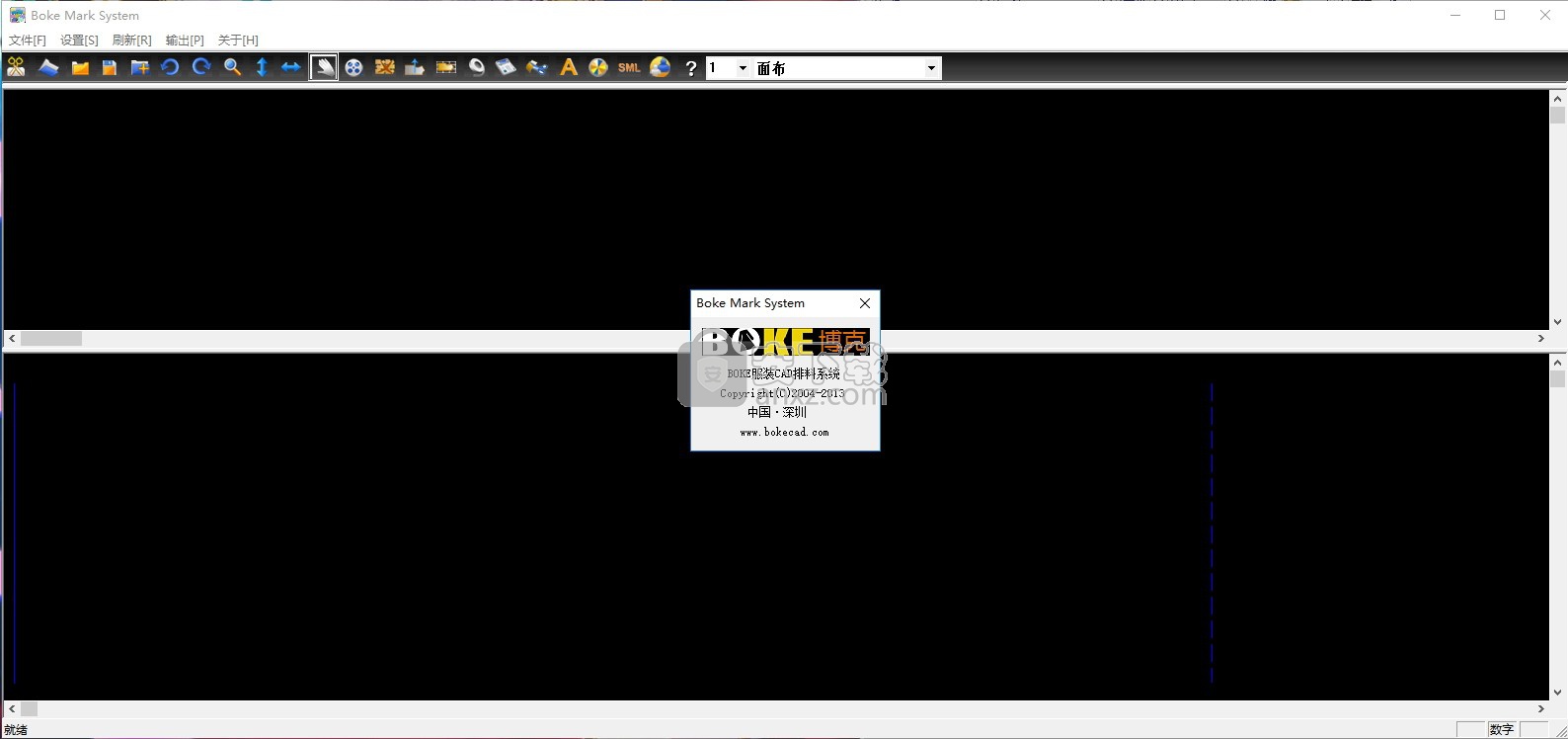Click the film reel toolbar icon

tap(353, 67)
